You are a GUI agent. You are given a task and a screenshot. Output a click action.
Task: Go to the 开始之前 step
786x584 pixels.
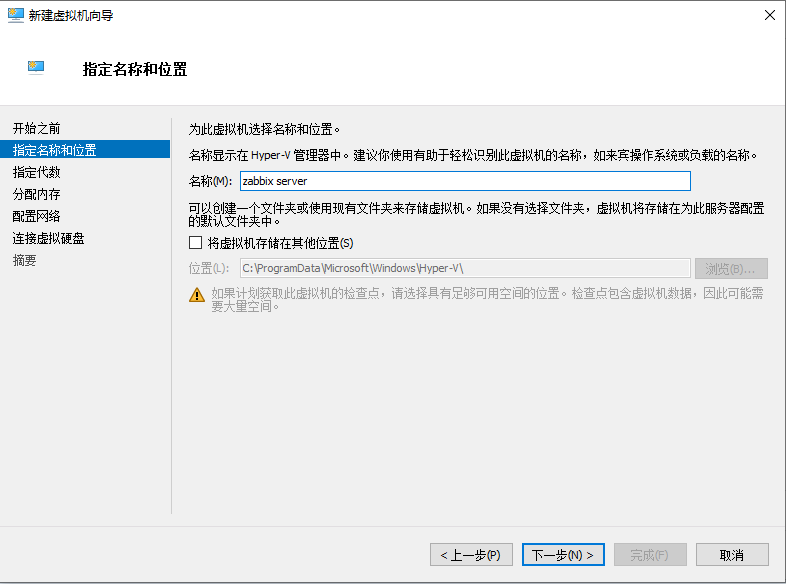coord(37,128)
